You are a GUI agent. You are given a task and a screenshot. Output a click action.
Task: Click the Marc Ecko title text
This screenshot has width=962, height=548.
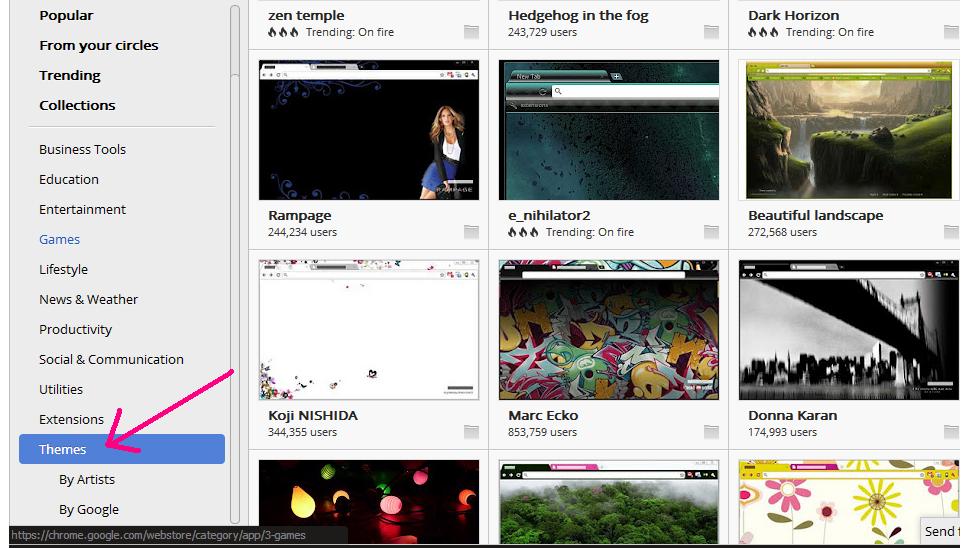coord(543,415)
